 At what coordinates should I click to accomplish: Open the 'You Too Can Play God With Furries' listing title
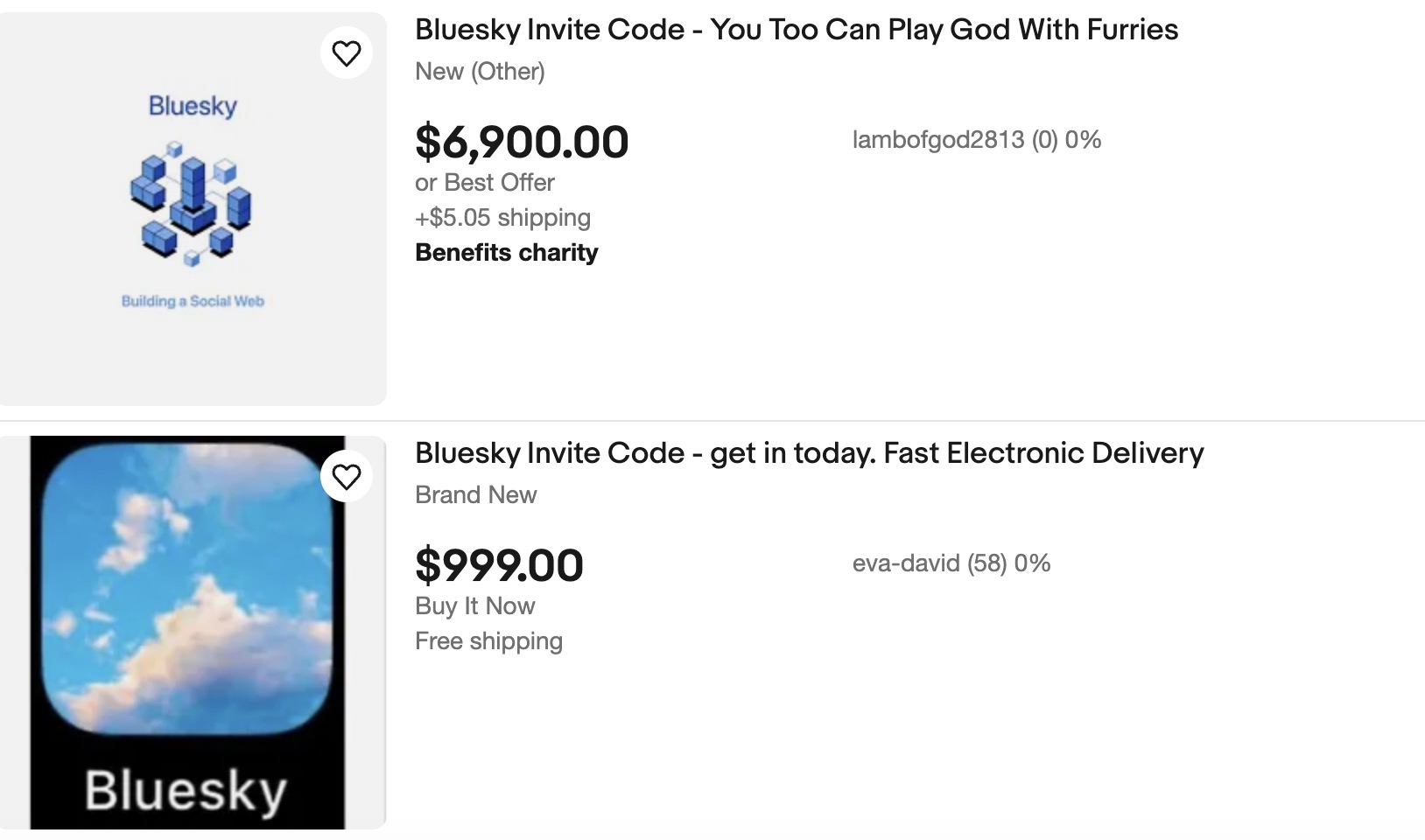(796, 30)
